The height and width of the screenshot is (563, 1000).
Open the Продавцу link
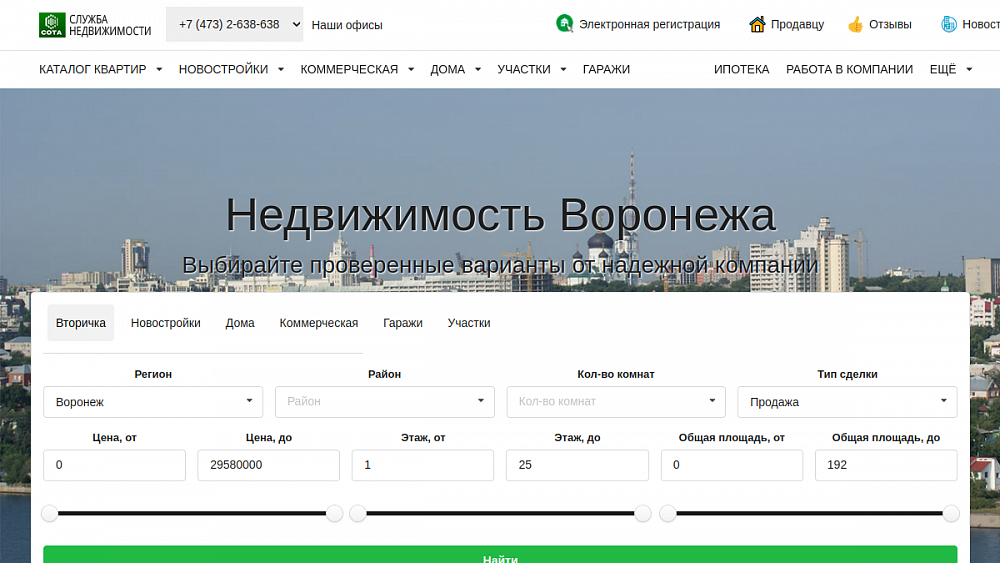pos(797,24)
